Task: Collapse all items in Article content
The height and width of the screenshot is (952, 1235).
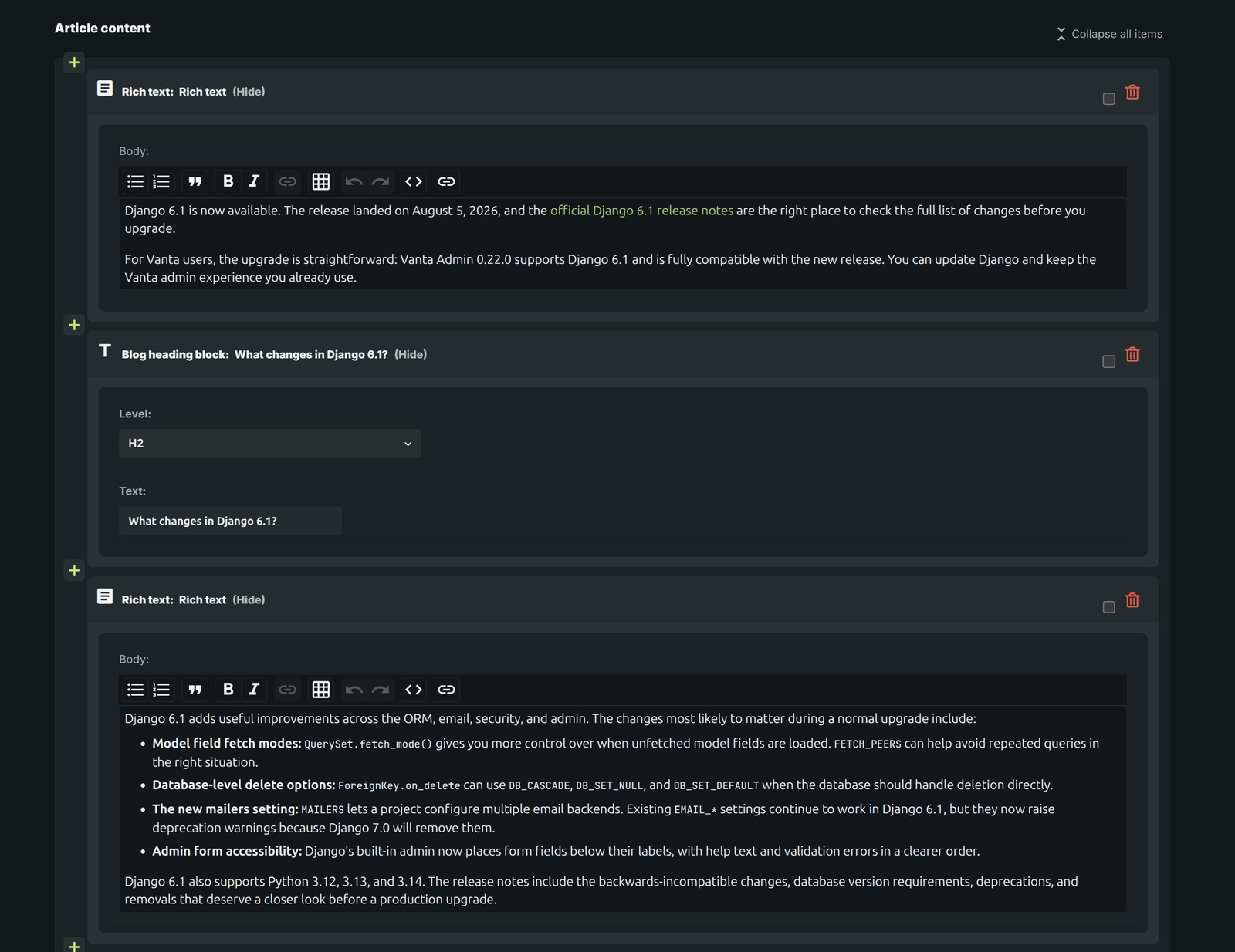Action: coord(1109,34)
